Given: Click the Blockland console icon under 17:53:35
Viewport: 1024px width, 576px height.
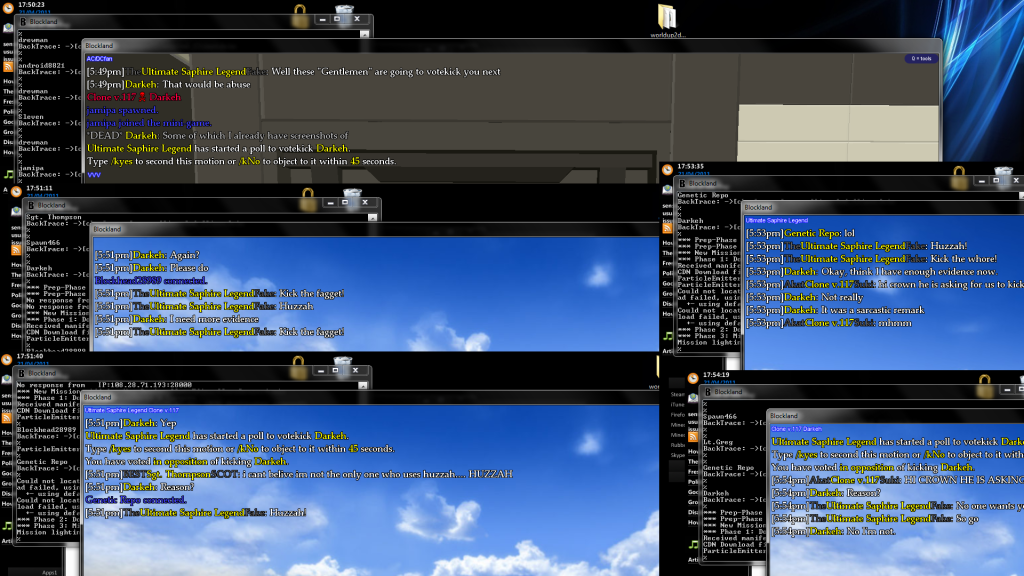Looking at the screenshot, I should click(682, 184).
